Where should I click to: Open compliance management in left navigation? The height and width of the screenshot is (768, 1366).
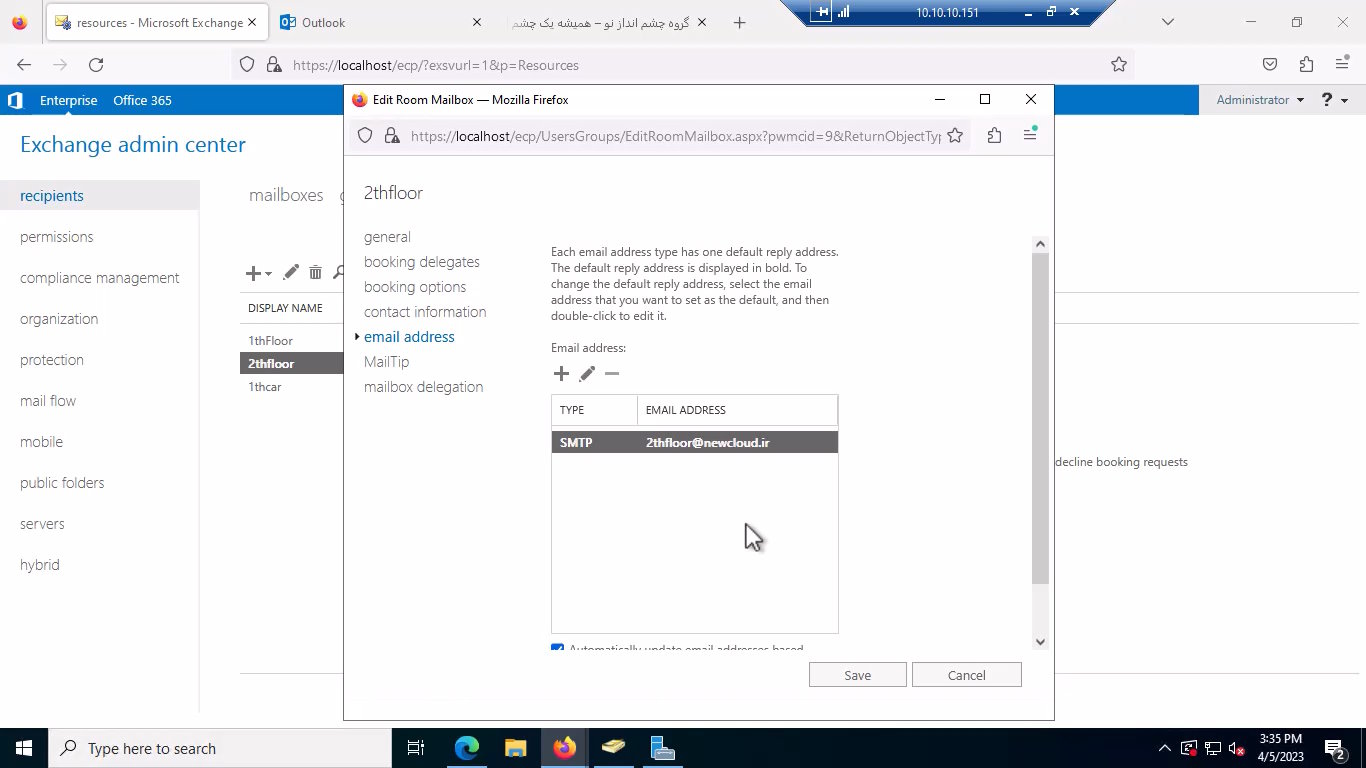coord(100,278)
